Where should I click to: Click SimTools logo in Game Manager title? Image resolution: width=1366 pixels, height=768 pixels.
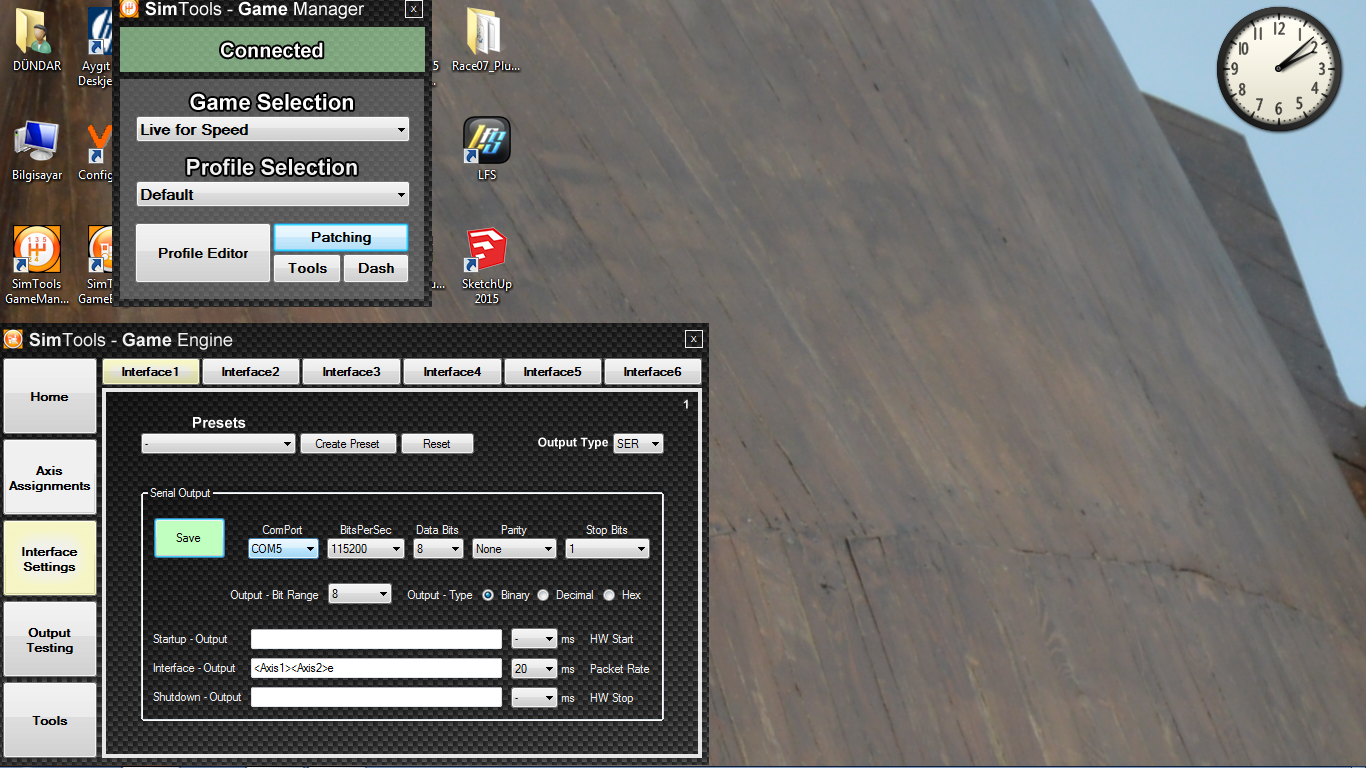(x=129, y=9)
